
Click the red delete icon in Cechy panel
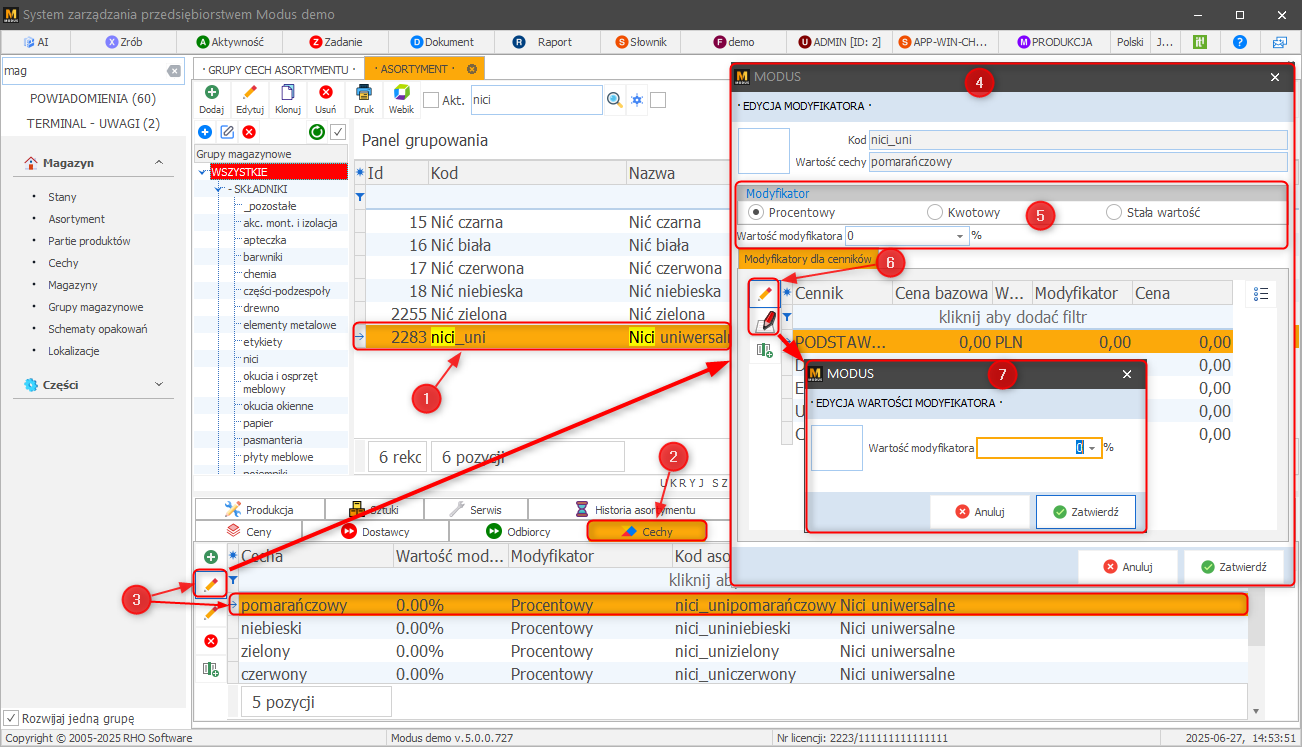click(x=211, y=641)
